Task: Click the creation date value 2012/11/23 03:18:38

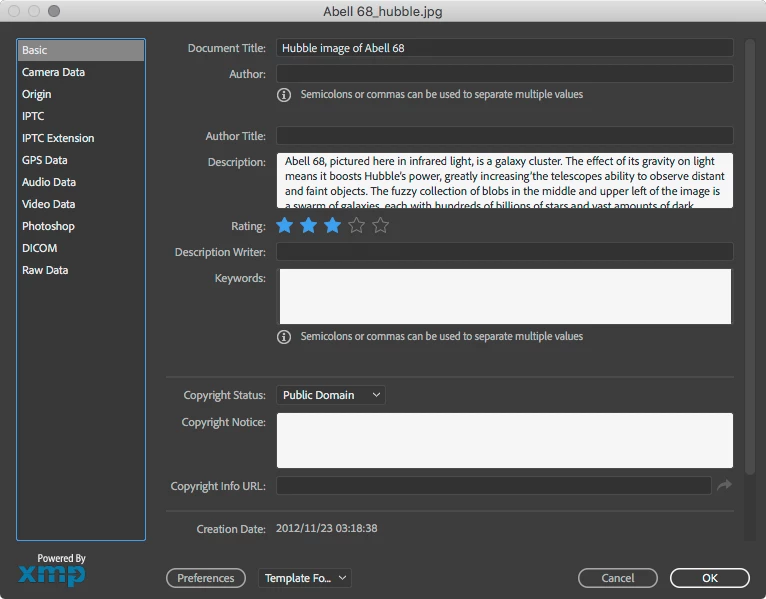Action: click(326, 528)
